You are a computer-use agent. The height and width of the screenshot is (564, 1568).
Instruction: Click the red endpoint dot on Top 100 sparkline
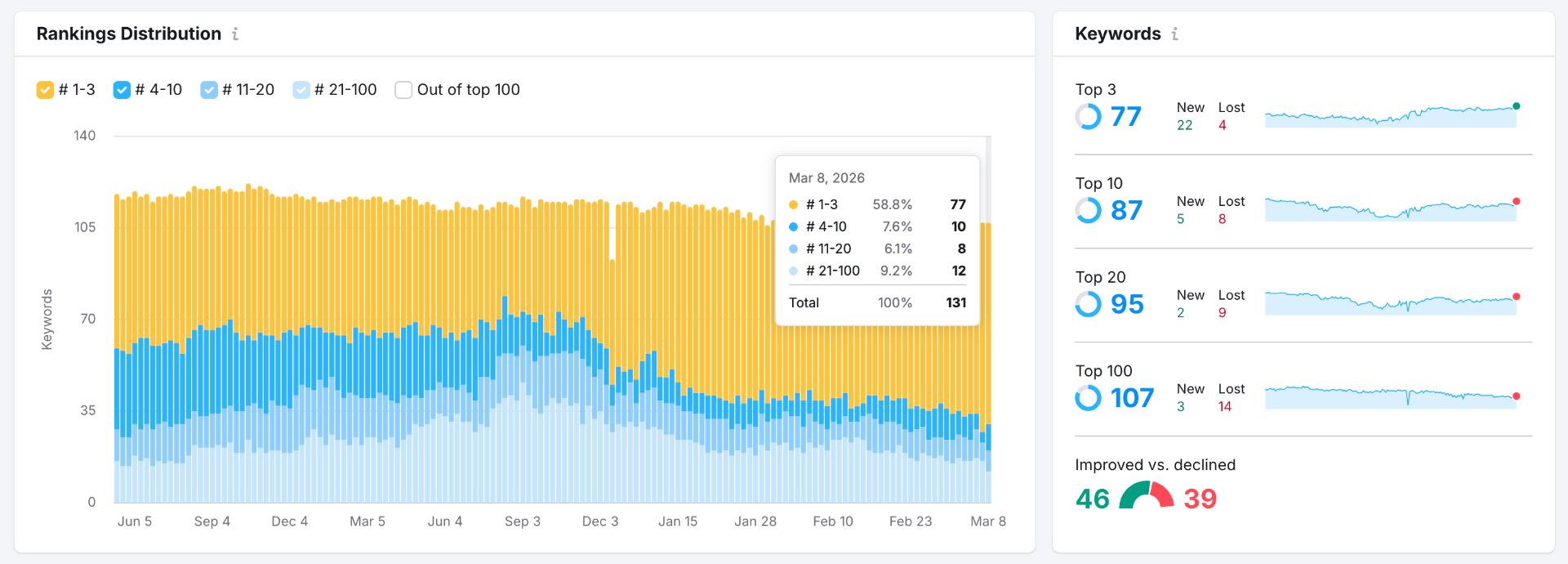1517,396
